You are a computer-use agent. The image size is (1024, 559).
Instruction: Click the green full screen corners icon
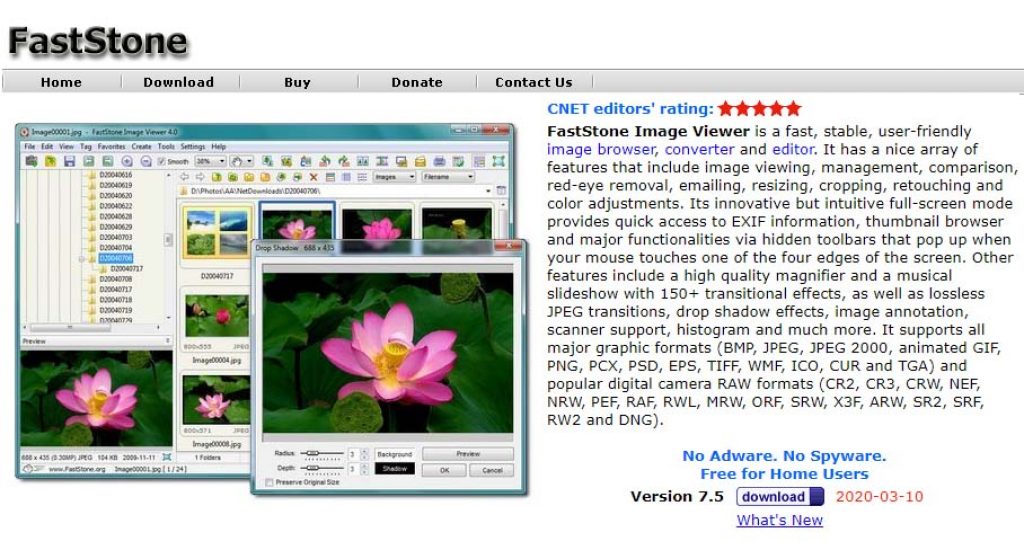point(498,161)
